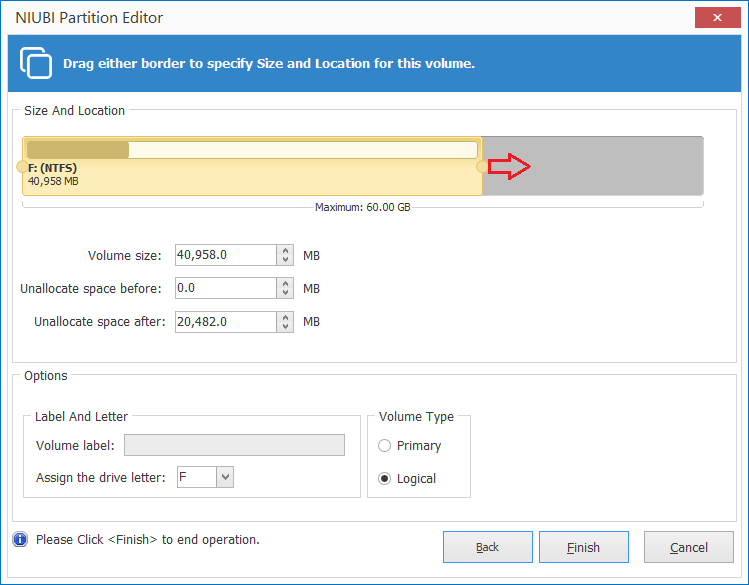The width and height of the screenshot is (749, 585).
Task: Decrease Volume size with down arrow
Action: 285,260
